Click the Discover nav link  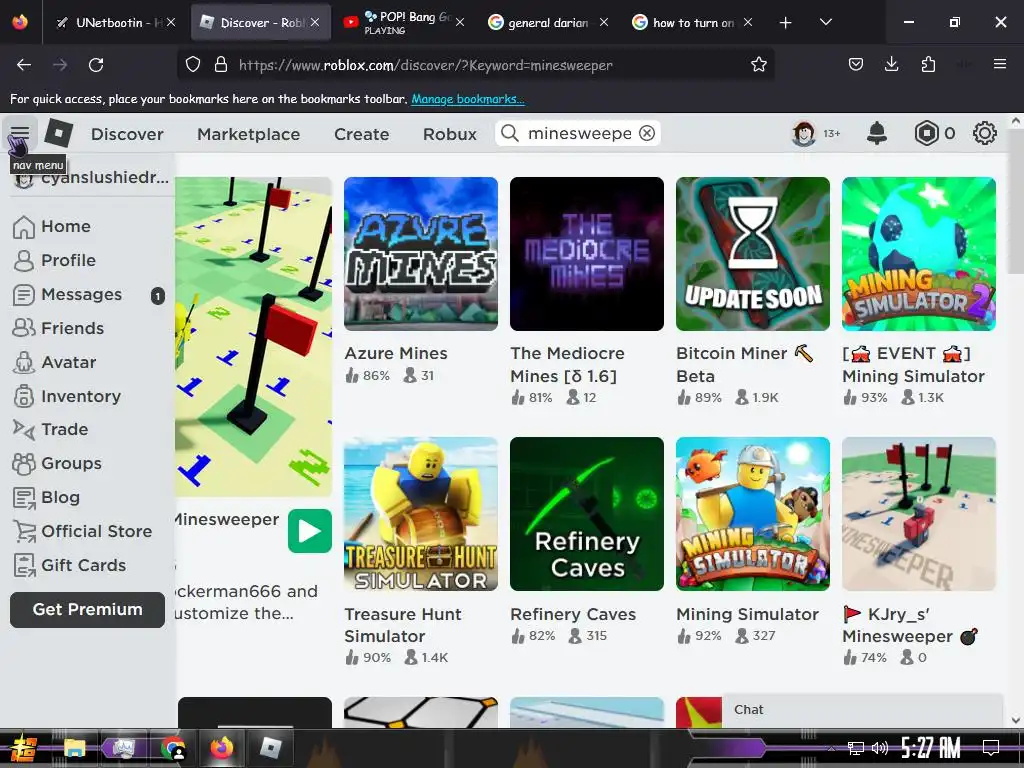click(127, 134)
